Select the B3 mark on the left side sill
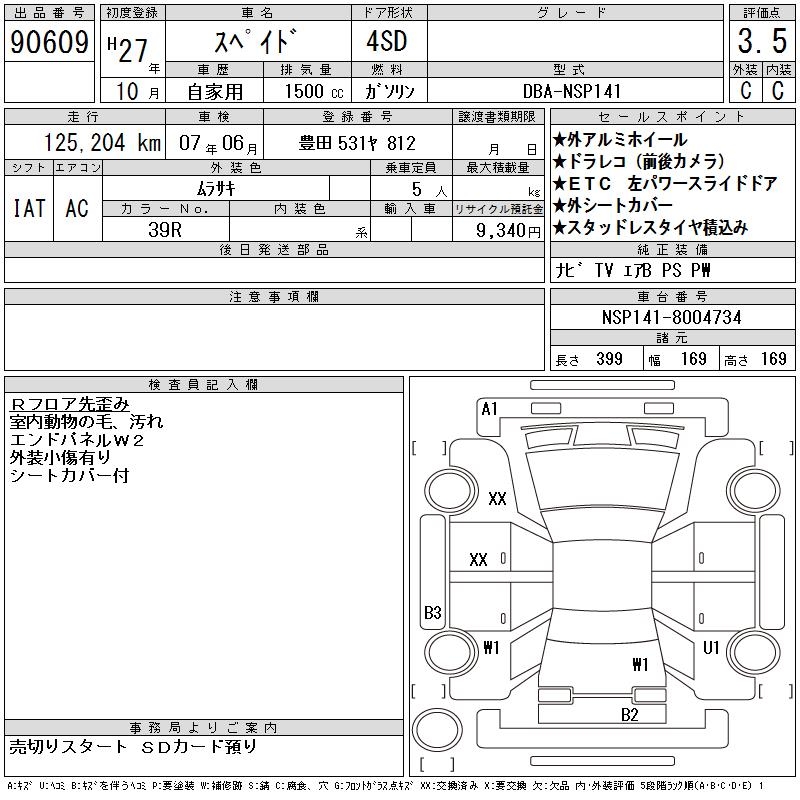The image size is (800, 800). pyautogui.click(x=433, y=612)
